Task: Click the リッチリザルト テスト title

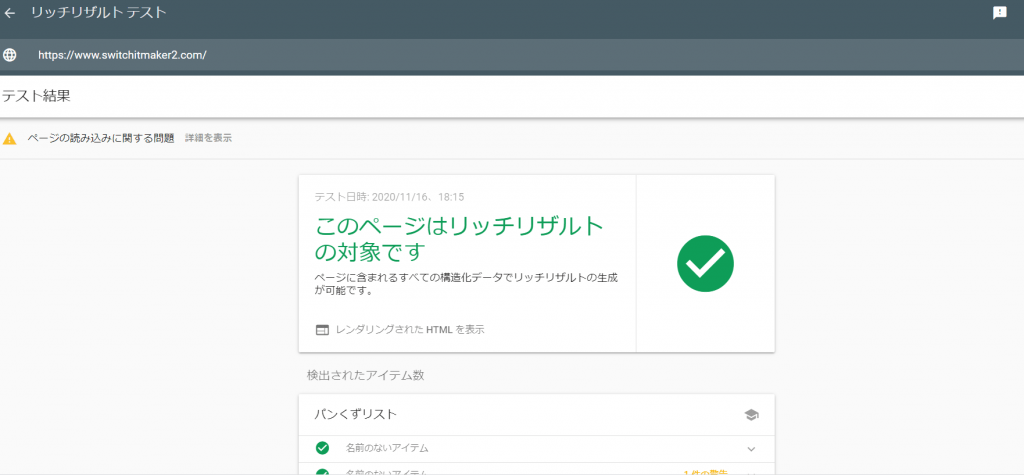Action: pos(99,14)
